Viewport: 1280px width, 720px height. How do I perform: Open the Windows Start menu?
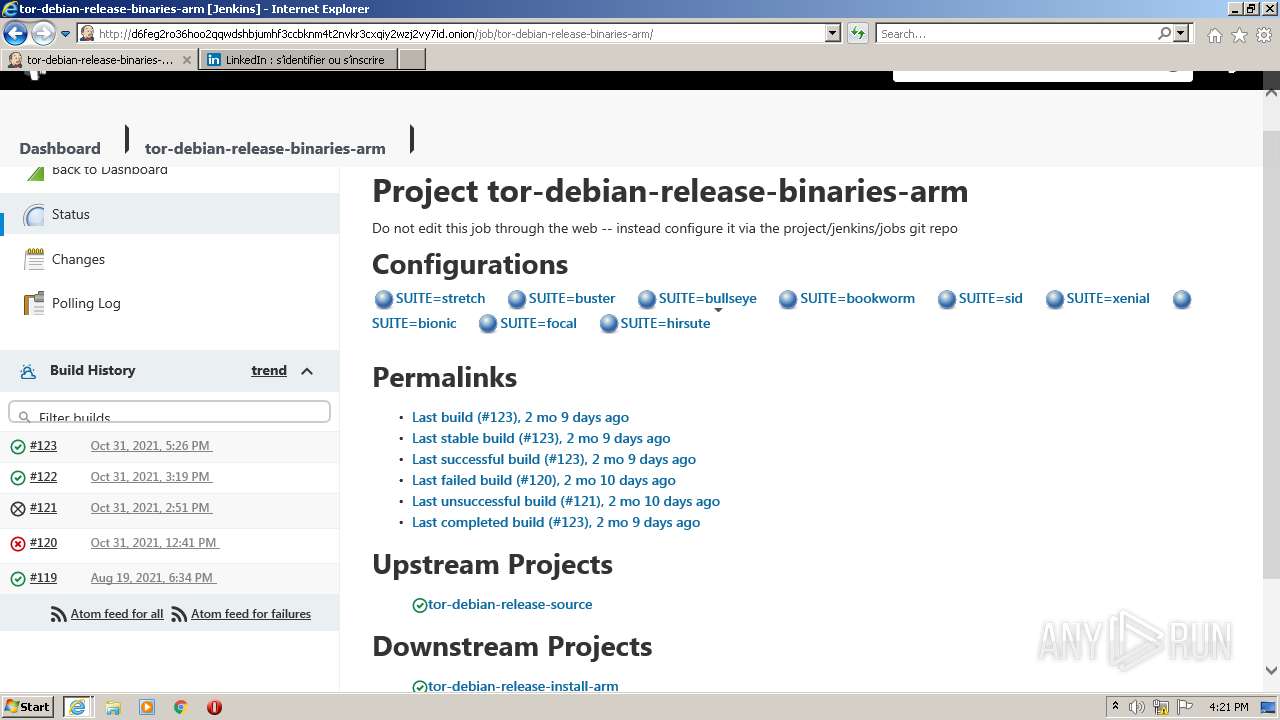point(27,706)
